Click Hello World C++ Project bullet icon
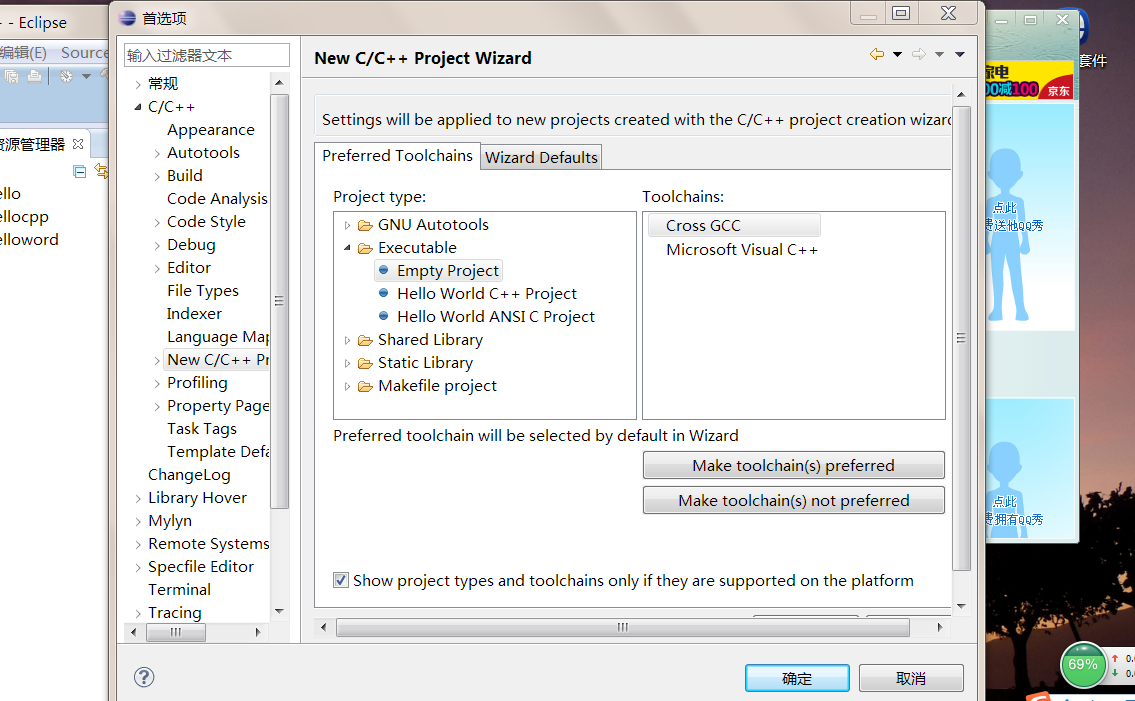The image size is (1135, 701). click(x=384, y=293)
